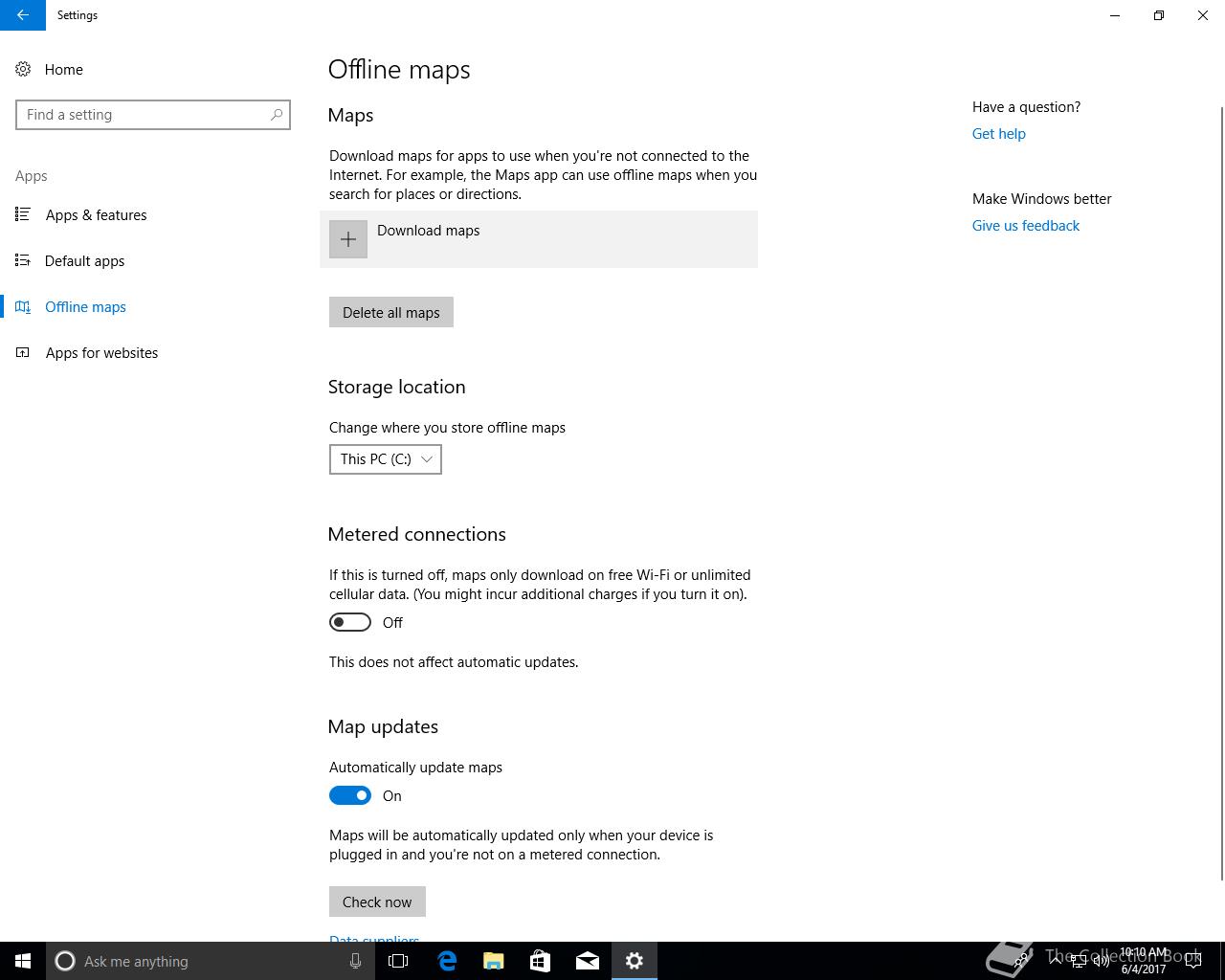Screen dimensions: 1225x980
Task: Go back using the Settings back arrow
Action: click(x=23, y=15)
